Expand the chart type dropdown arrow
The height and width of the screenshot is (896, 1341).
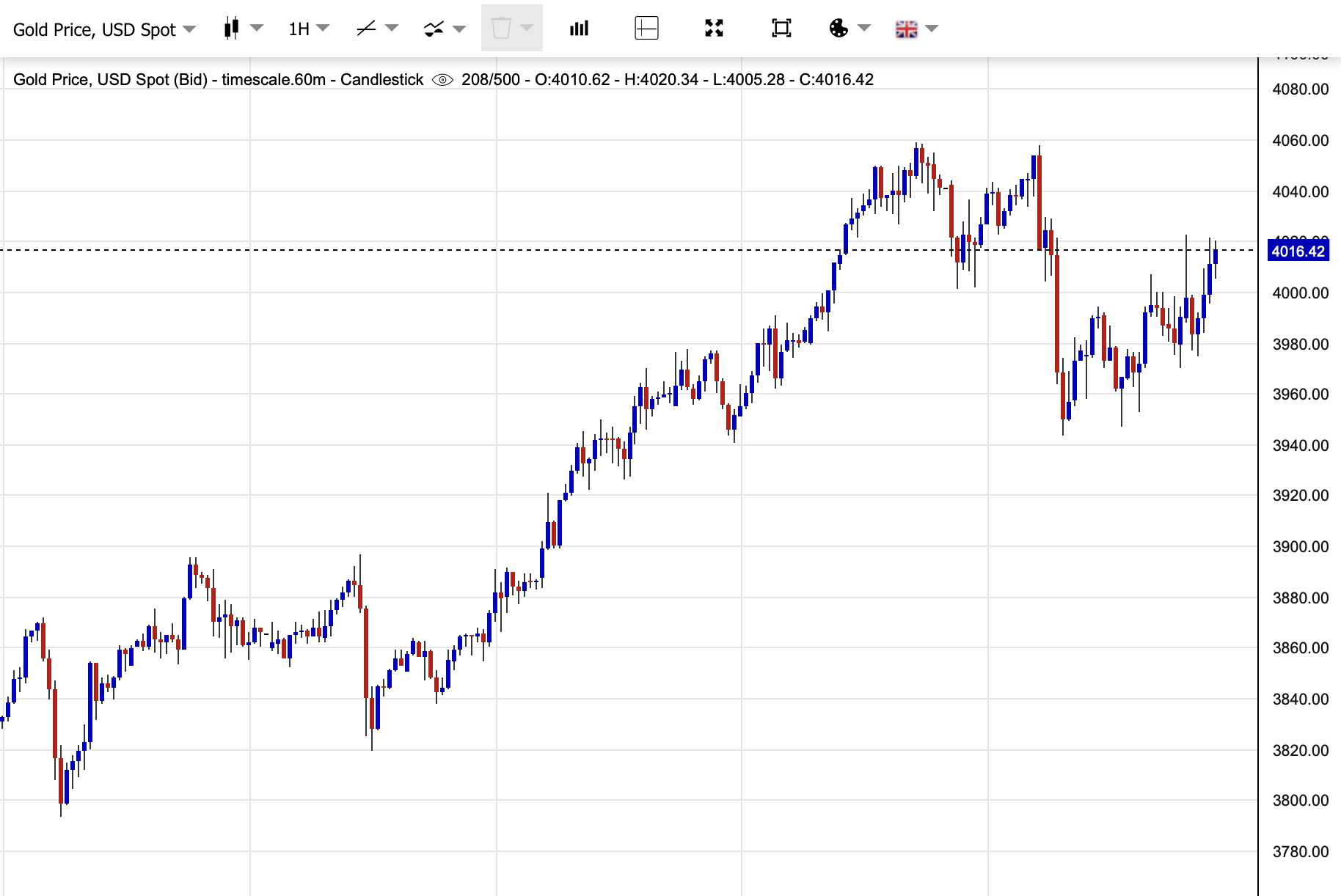tap(257, 29)
